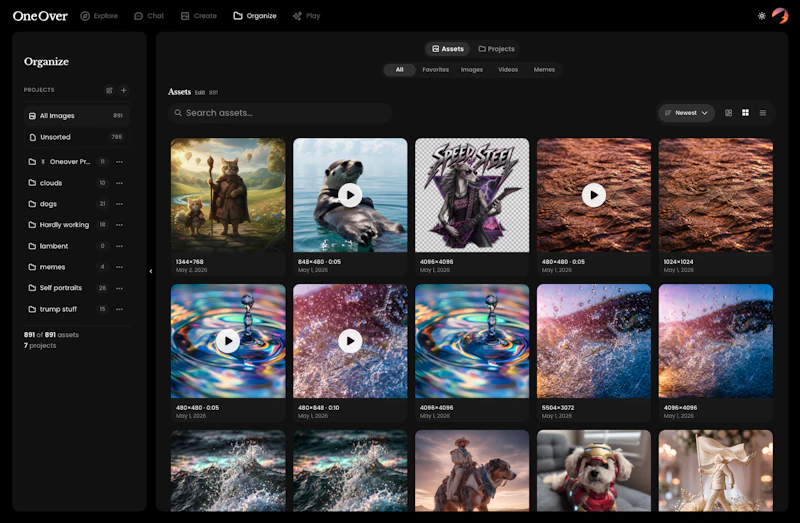The width and height of the screenshot is (800, 523).
Task: Open more options for lambent project
Action: 119,246
